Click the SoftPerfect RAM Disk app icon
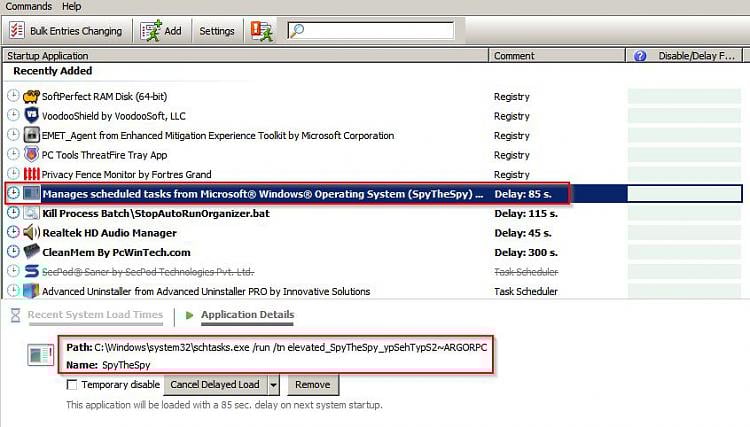Image resolution: width=750 pixels, height=427 pixels. [31, 96]
